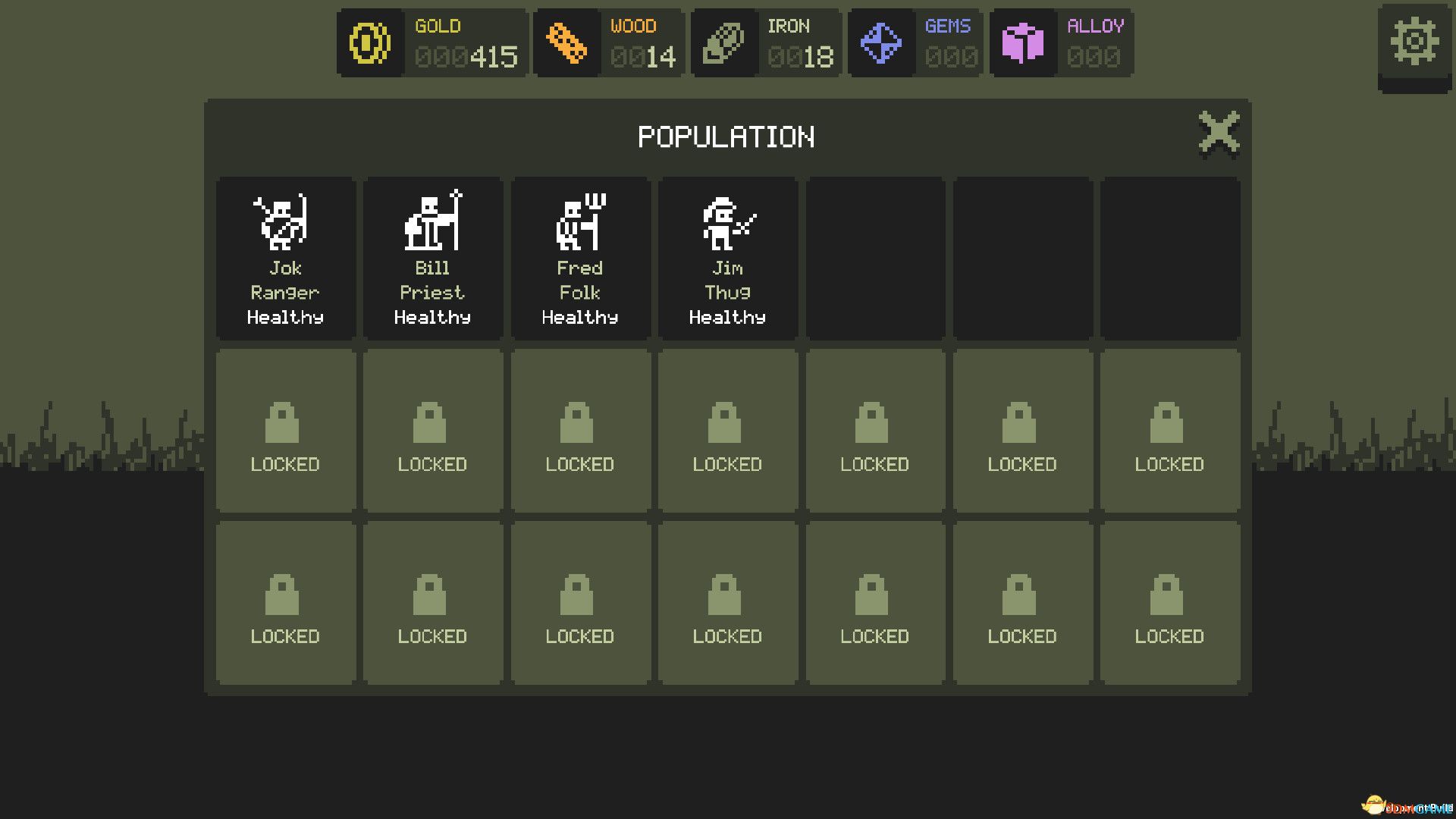Click the iron ingot resource icon
Screen dimensions: 1456x819
(x=723, y=42)
